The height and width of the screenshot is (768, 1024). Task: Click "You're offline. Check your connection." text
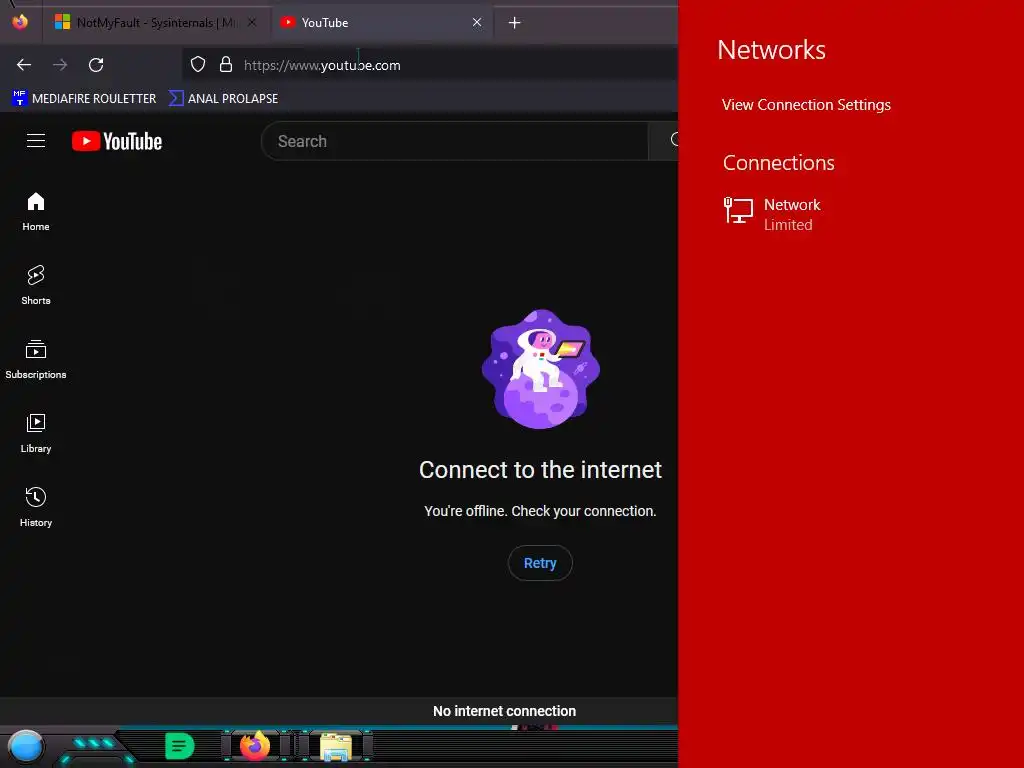pyautogui.click(x=540, y=511)
